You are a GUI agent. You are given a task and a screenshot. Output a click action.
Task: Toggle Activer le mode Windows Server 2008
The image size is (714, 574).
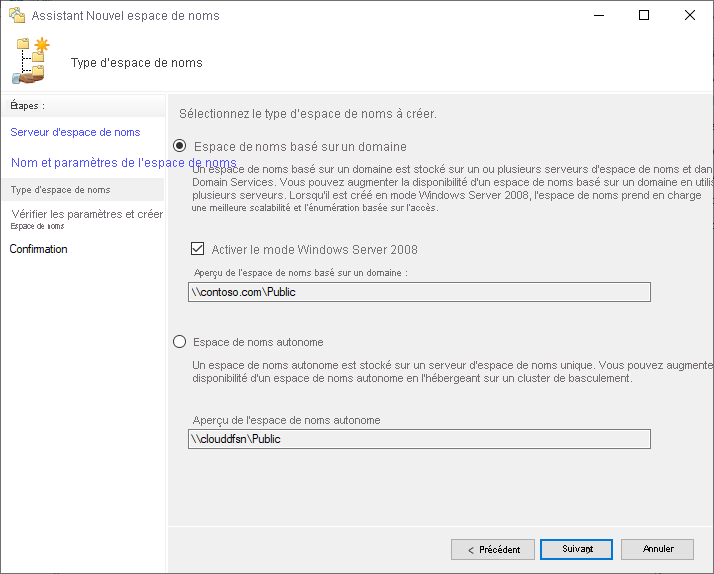coord(198,249)
